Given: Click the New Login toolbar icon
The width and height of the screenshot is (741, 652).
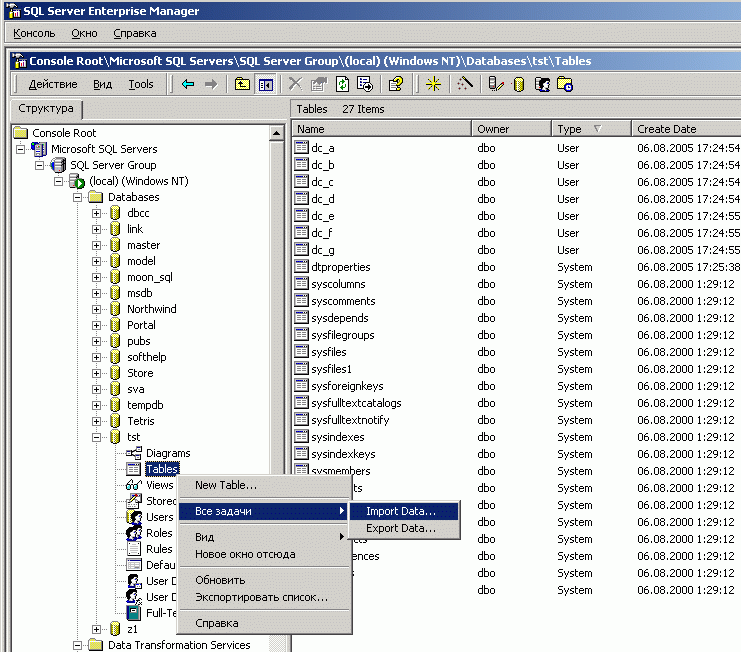Looking at the screenshot, I should point(542,85).
